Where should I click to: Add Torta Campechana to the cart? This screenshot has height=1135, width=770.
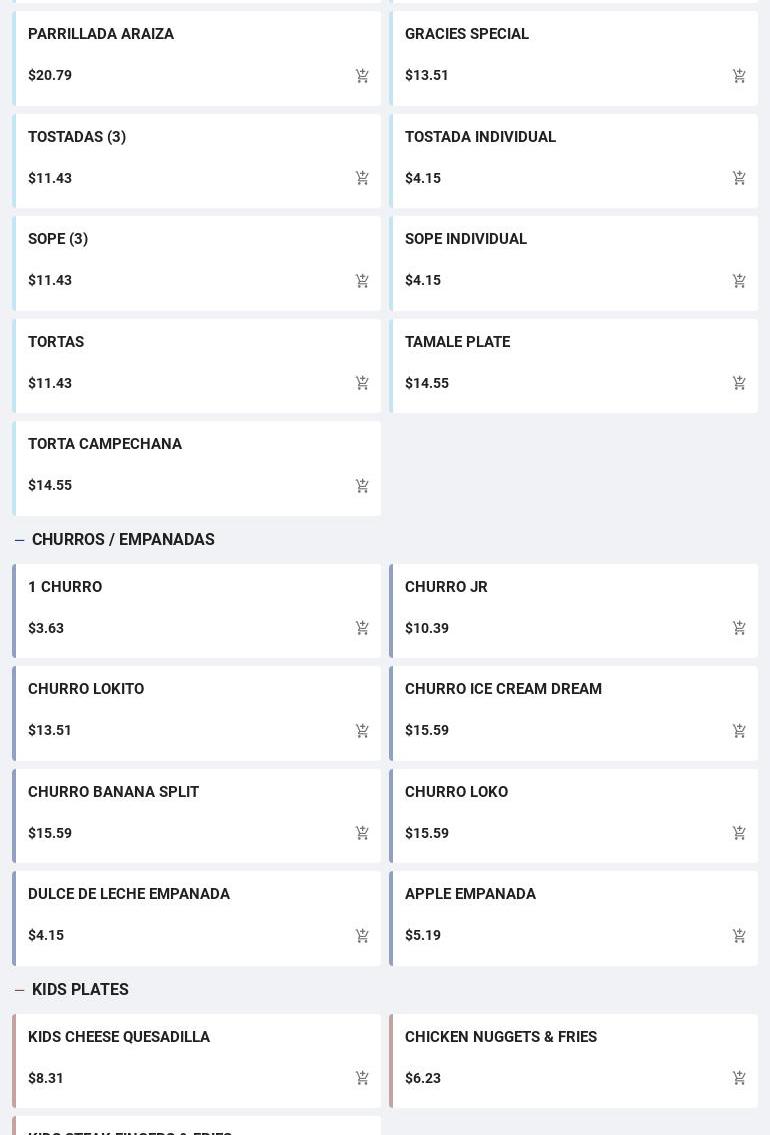(x=362, y=486)
